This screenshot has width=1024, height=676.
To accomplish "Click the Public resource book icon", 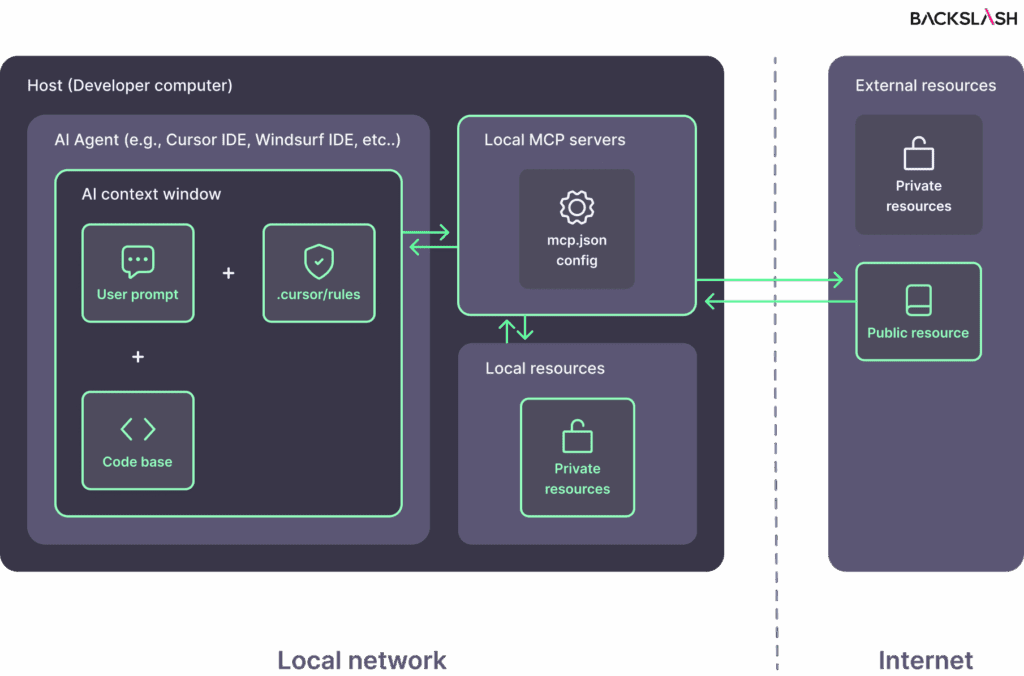I will tap(918, 300).
